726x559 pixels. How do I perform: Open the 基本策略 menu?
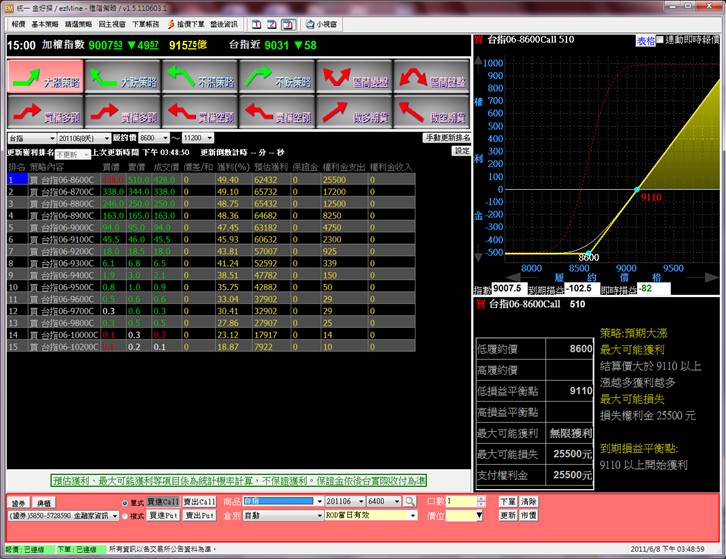(x=43, y=21)
